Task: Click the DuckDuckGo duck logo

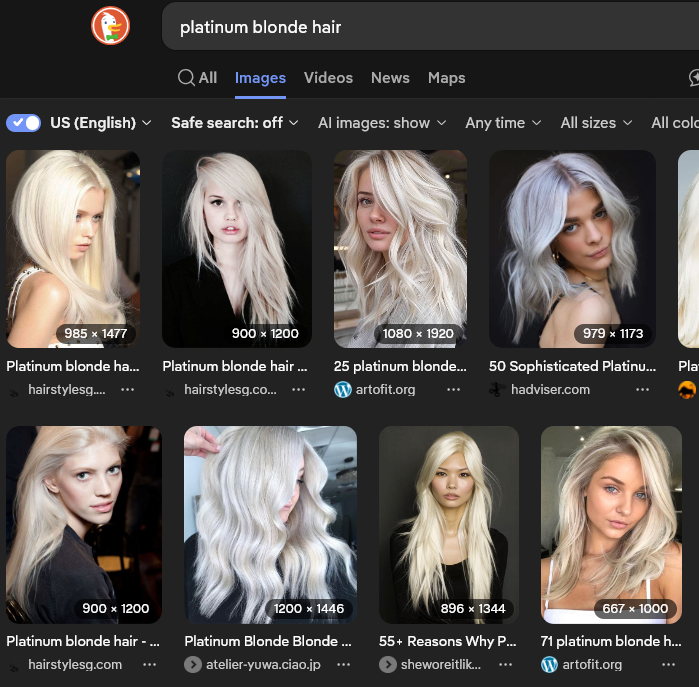Action: 111,26
